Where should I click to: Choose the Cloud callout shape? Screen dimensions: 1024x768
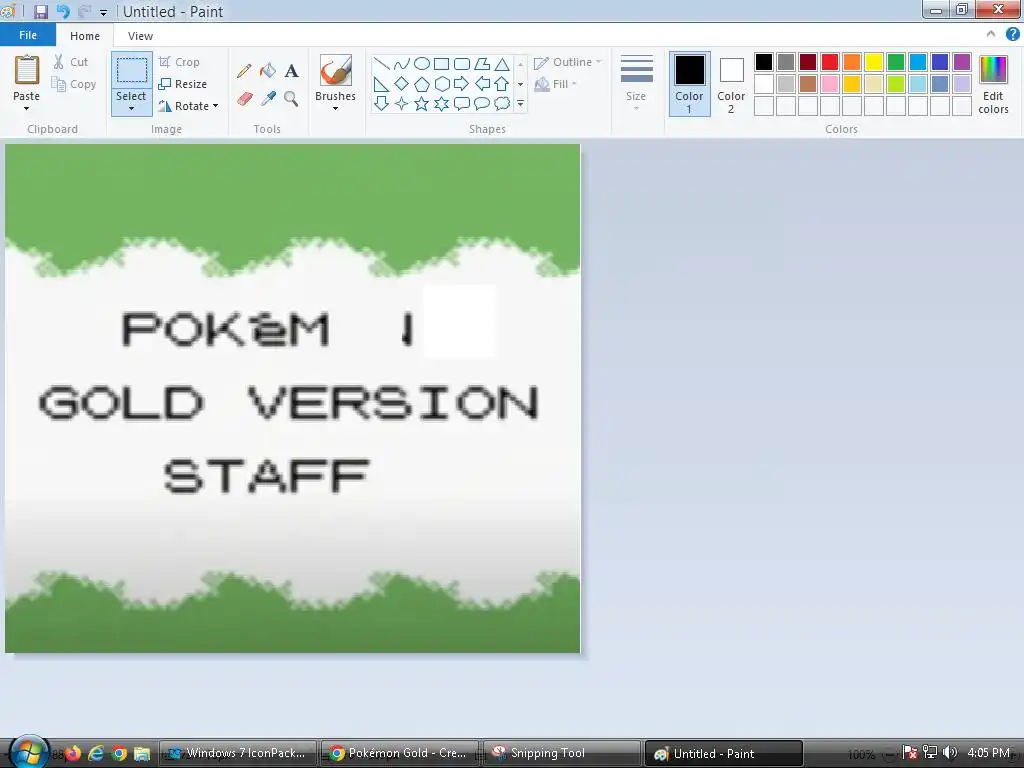click(502, 103)
